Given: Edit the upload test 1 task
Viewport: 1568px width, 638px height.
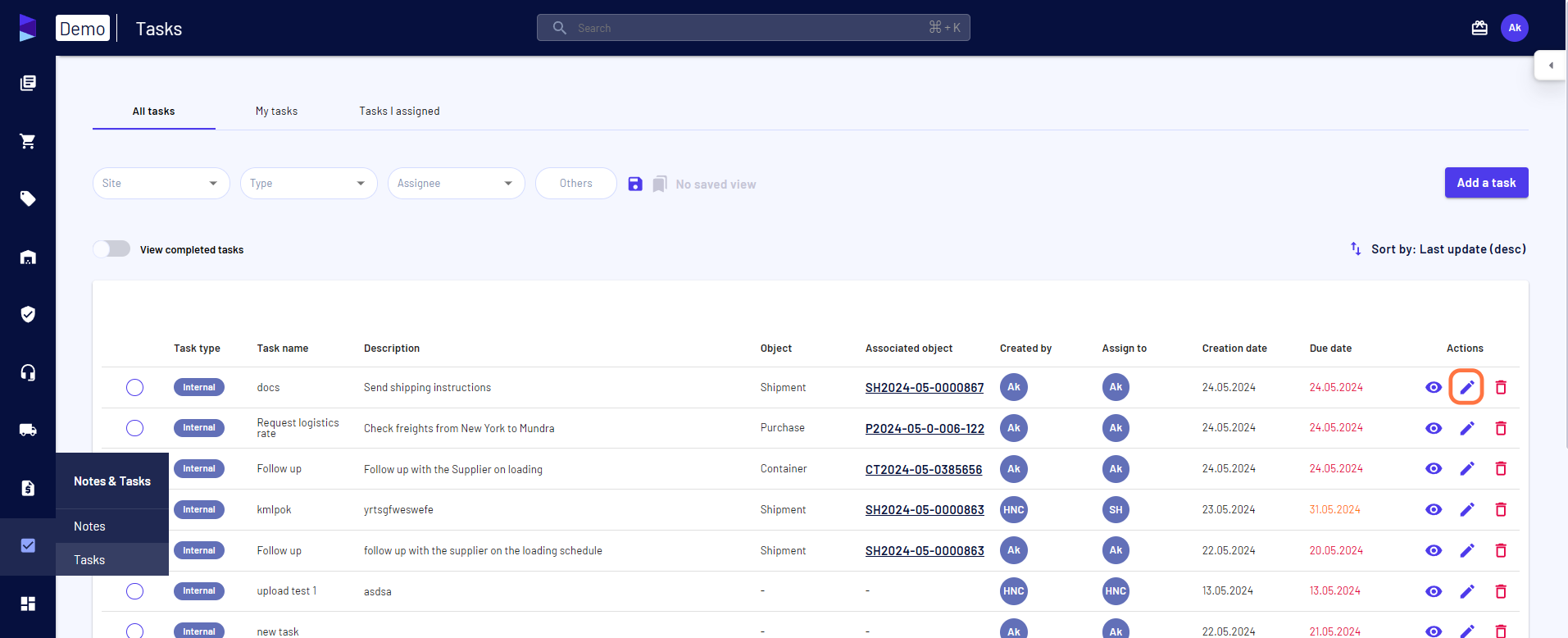Looking at the screenshot, I should pyautogui.click(x=1467, y=591).
